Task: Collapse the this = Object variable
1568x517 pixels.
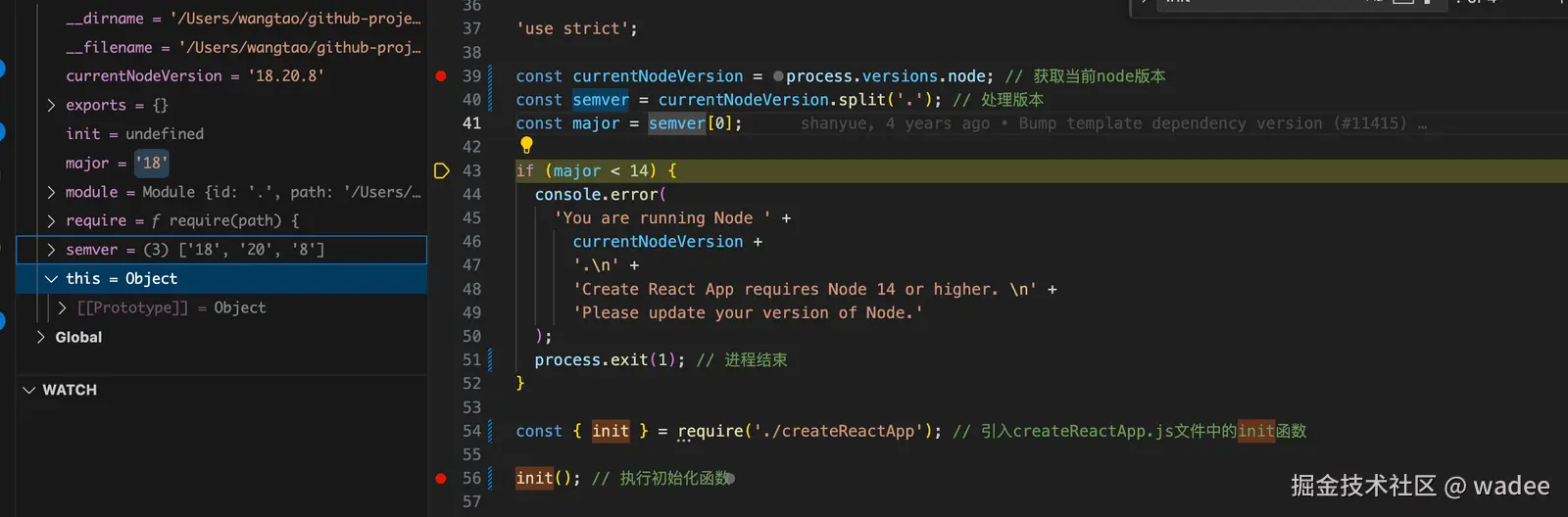Action: point(51,279)
